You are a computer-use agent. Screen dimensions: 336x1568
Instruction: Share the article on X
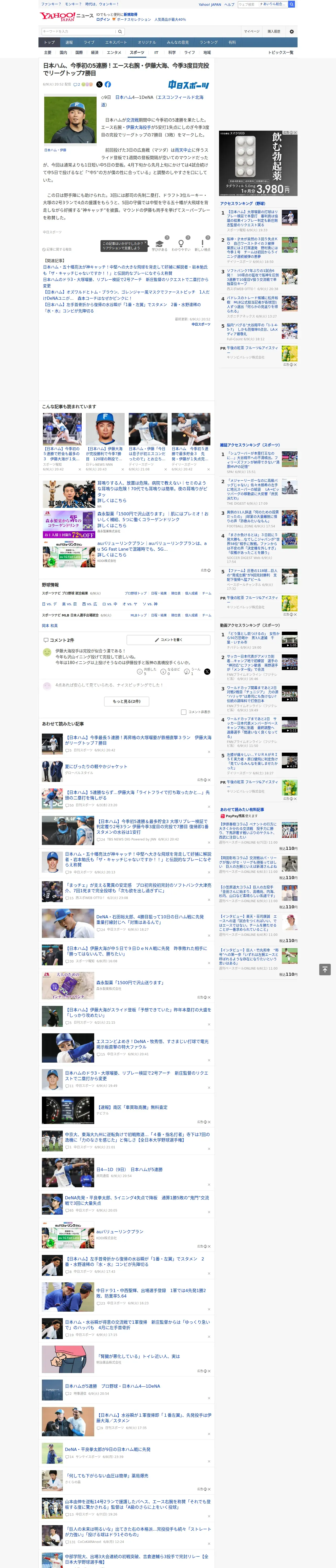tap(99, 85)
